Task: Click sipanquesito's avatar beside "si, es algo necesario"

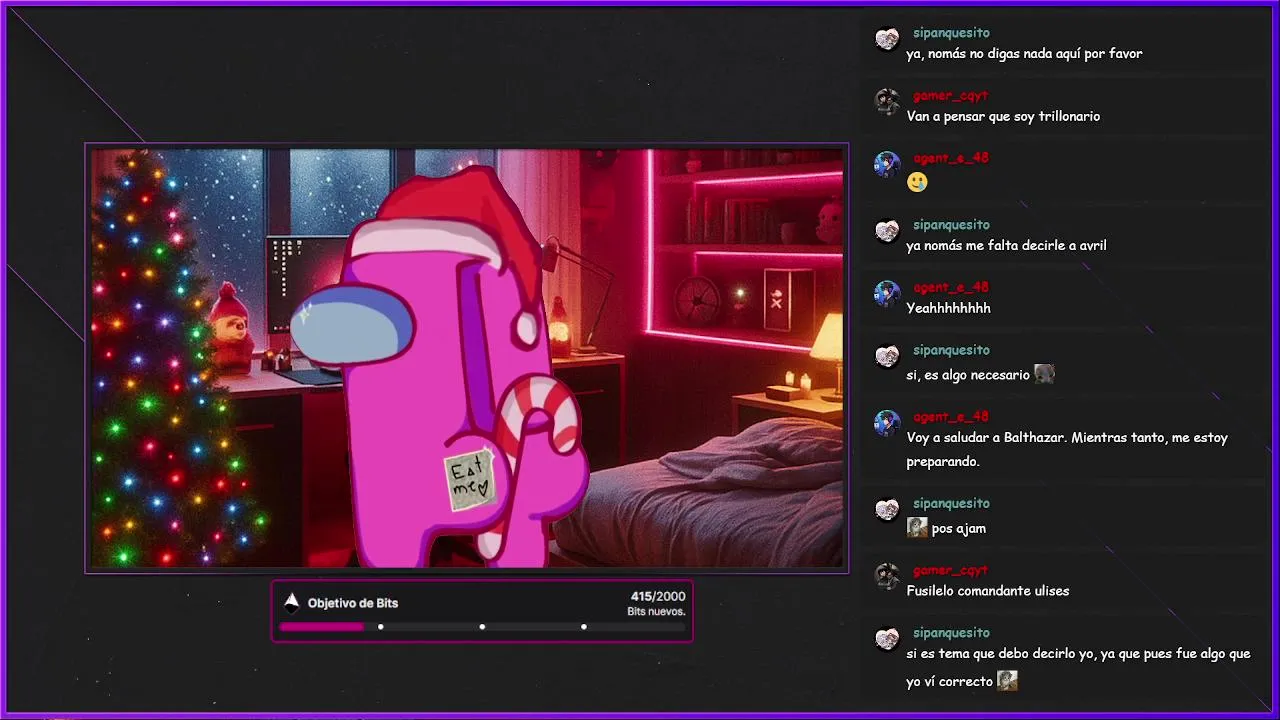Action: (887, 356)
